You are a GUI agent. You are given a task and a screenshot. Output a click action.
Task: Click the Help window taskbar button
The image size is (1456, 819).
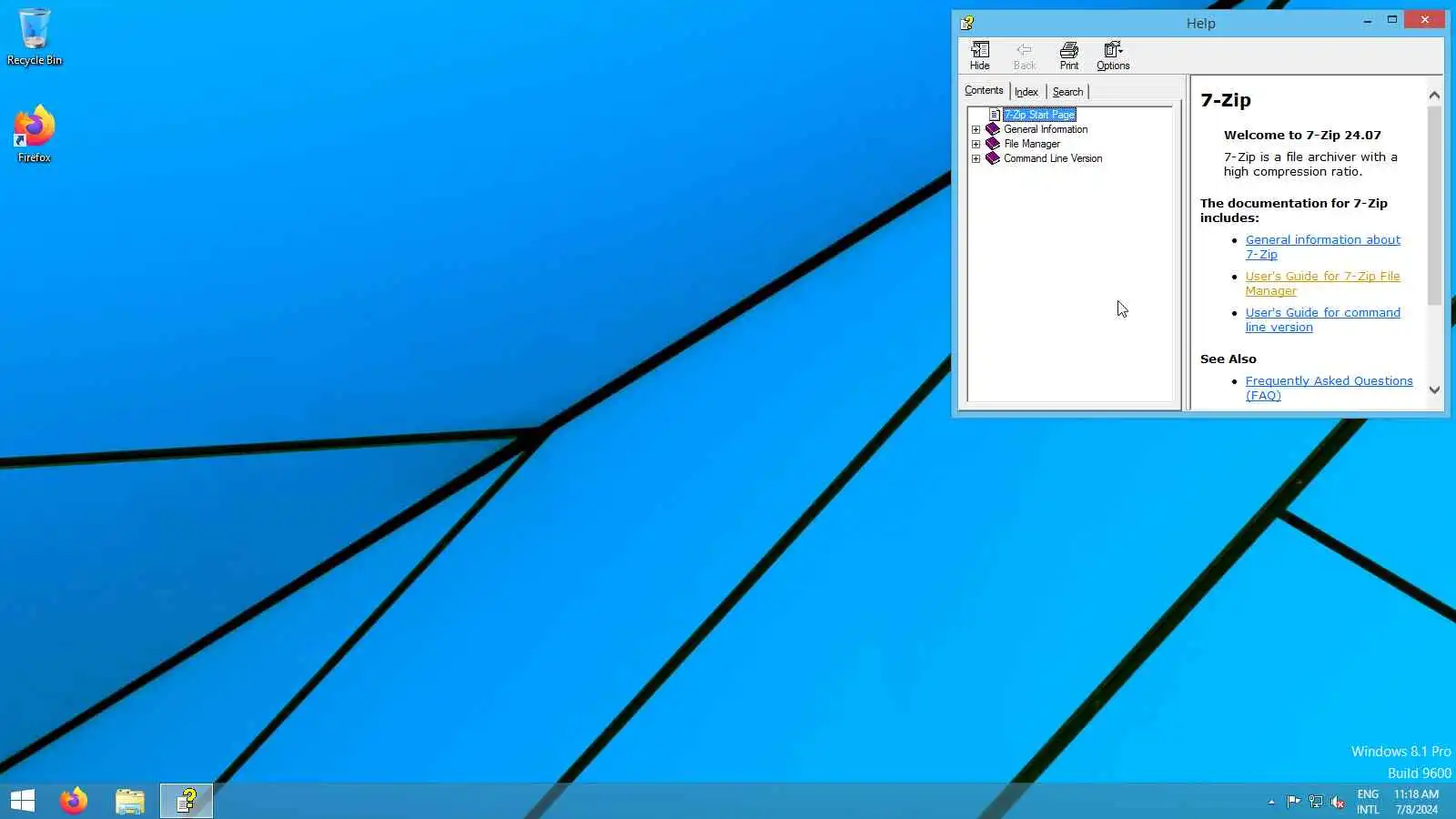(x=187, y=801)
